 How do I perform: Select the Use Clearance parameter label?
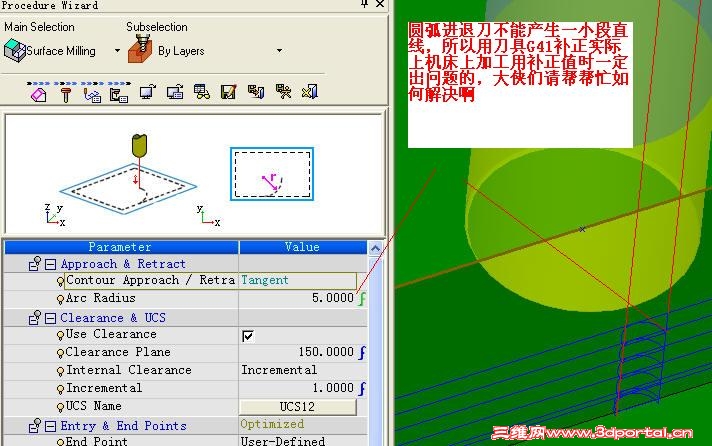(x=111, y=334)
